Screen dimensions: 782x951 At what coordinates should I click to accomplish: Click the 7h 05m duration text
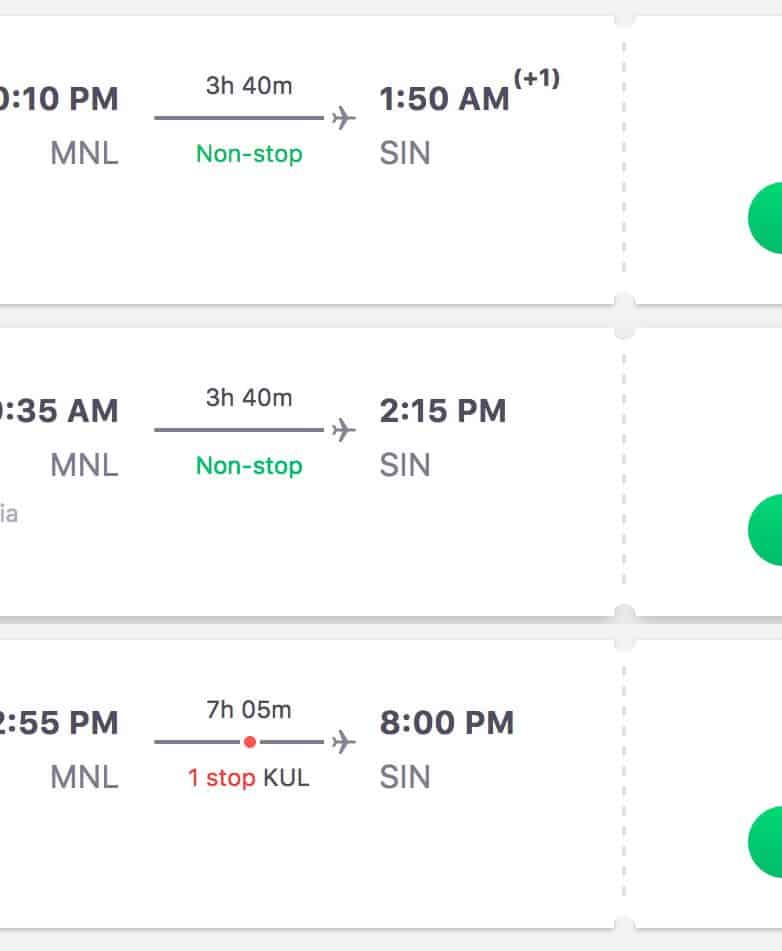pyautogui.click(x=249, y=710)
